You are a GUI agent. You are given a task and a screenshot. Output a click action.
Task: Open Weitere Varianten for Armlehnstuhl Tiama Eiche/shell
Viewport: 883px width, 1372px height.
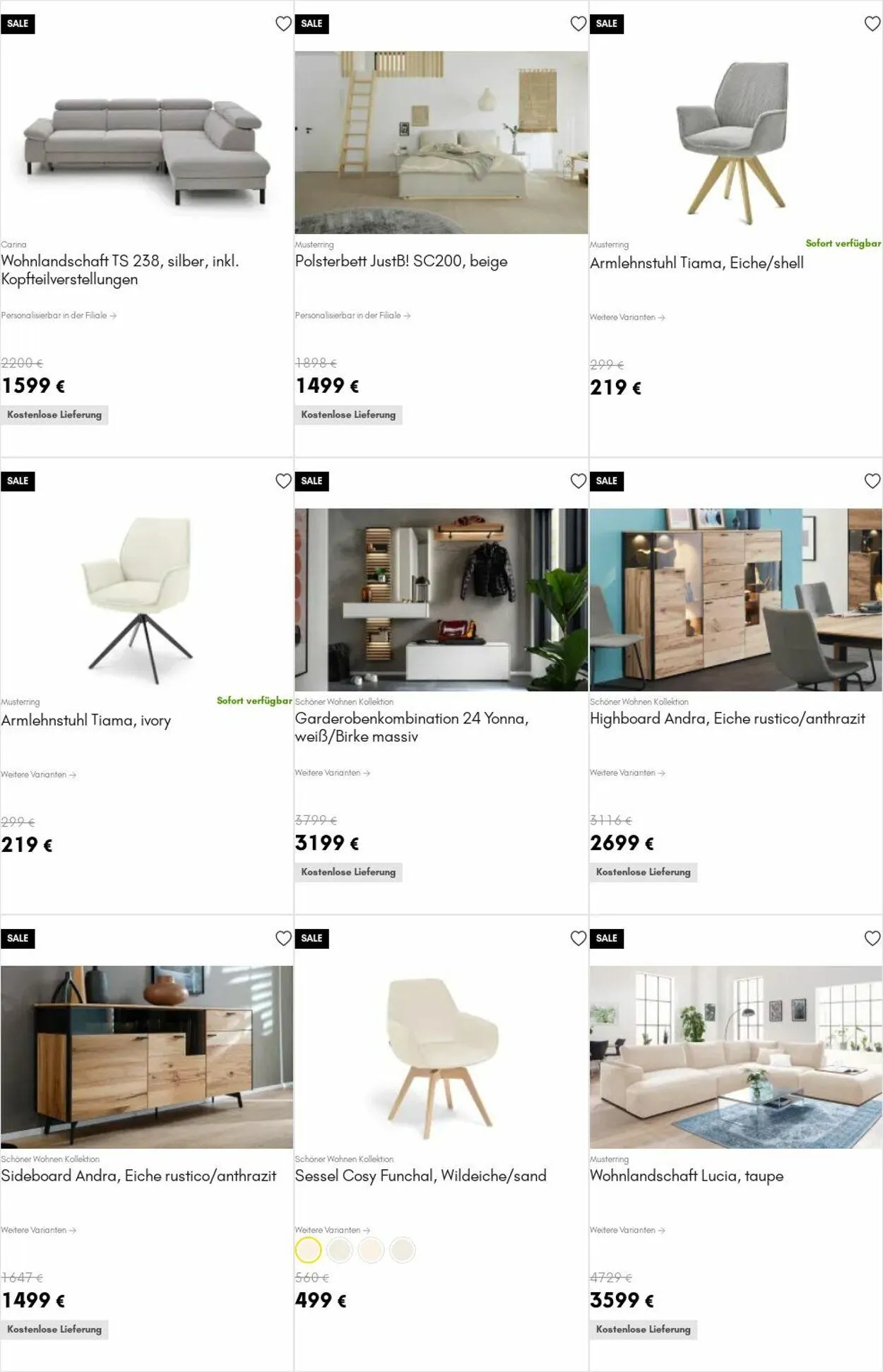coord(627,317)
